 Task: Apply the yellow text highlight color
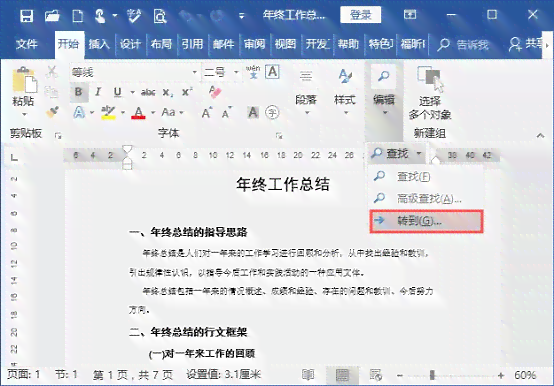[x=108, y=113]
